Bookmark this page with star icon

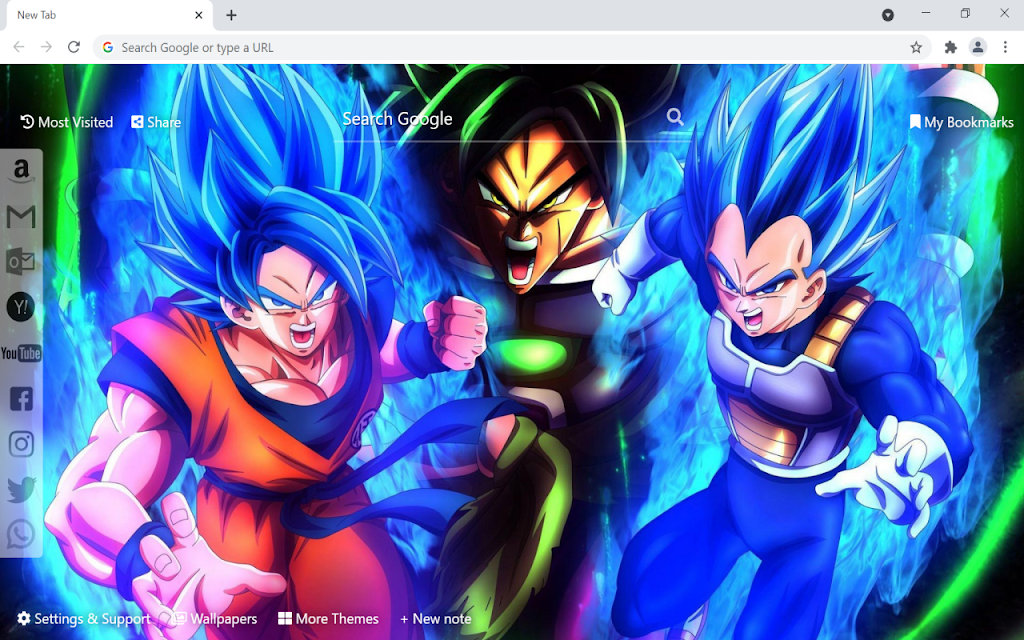916,47
